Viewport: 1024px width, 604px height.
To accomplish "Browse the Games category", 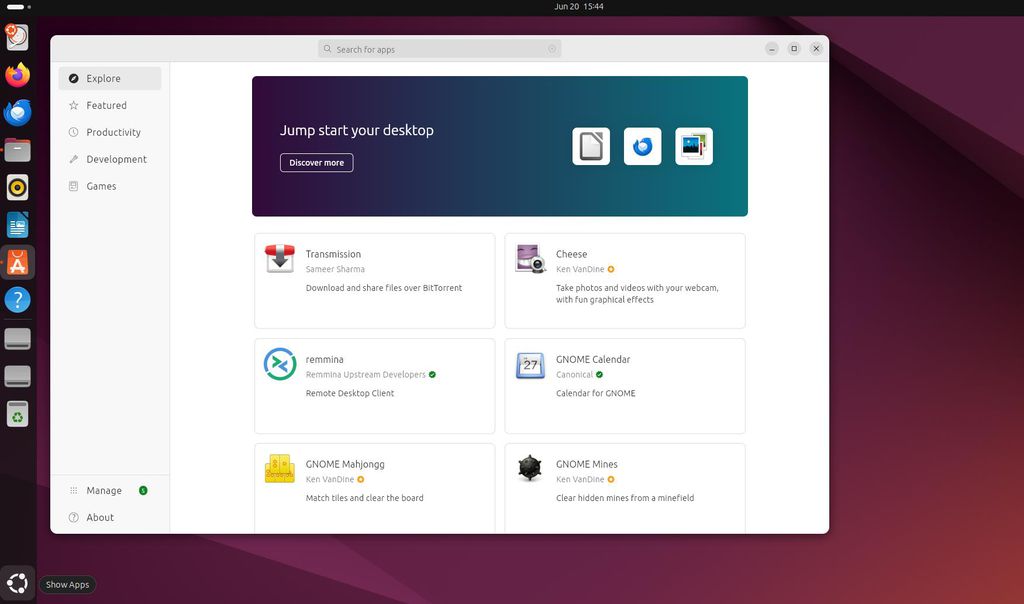I will [100, 185].
